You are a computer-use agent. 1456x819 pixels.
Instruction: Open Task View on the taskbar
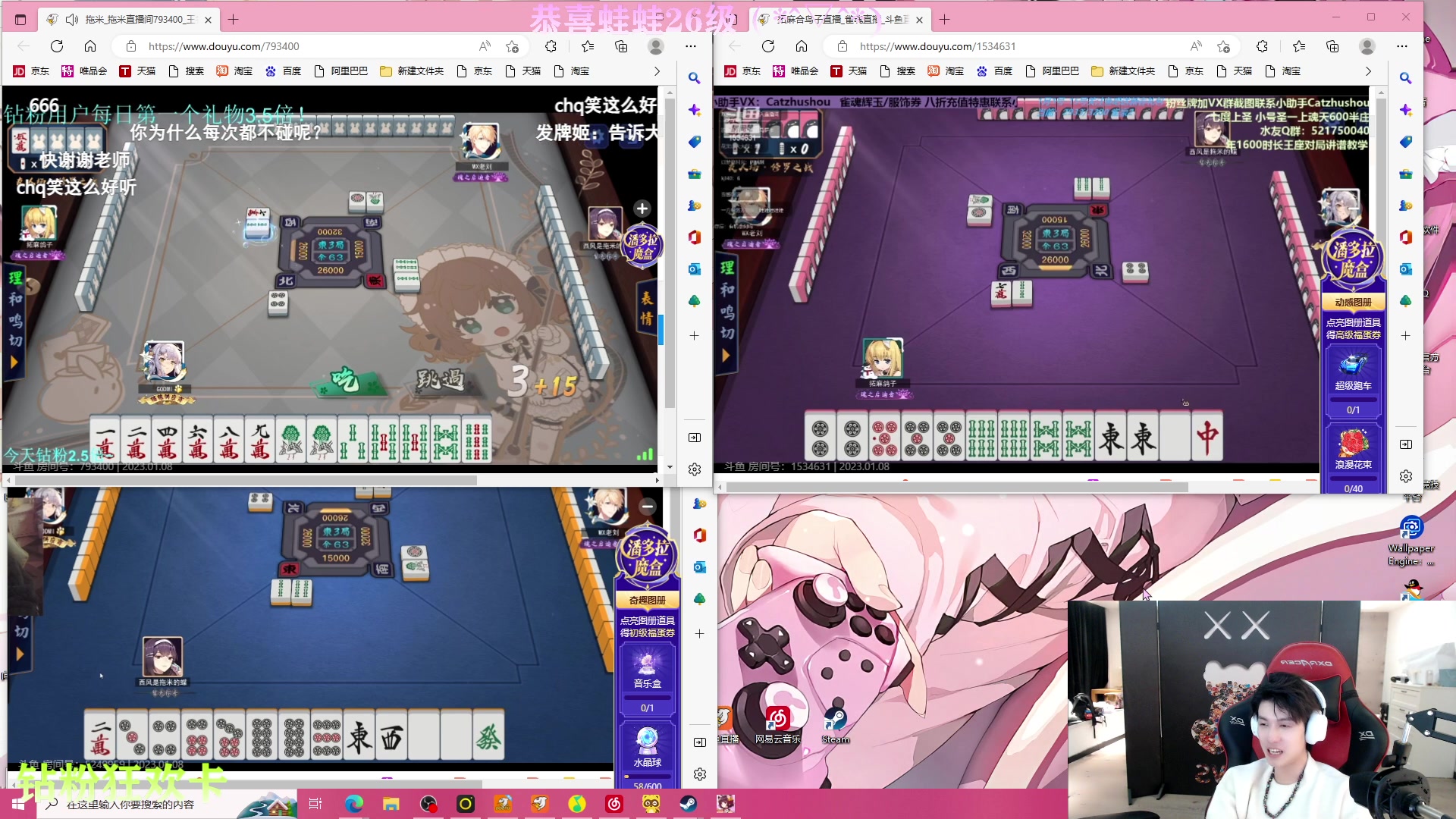(315, 804)
